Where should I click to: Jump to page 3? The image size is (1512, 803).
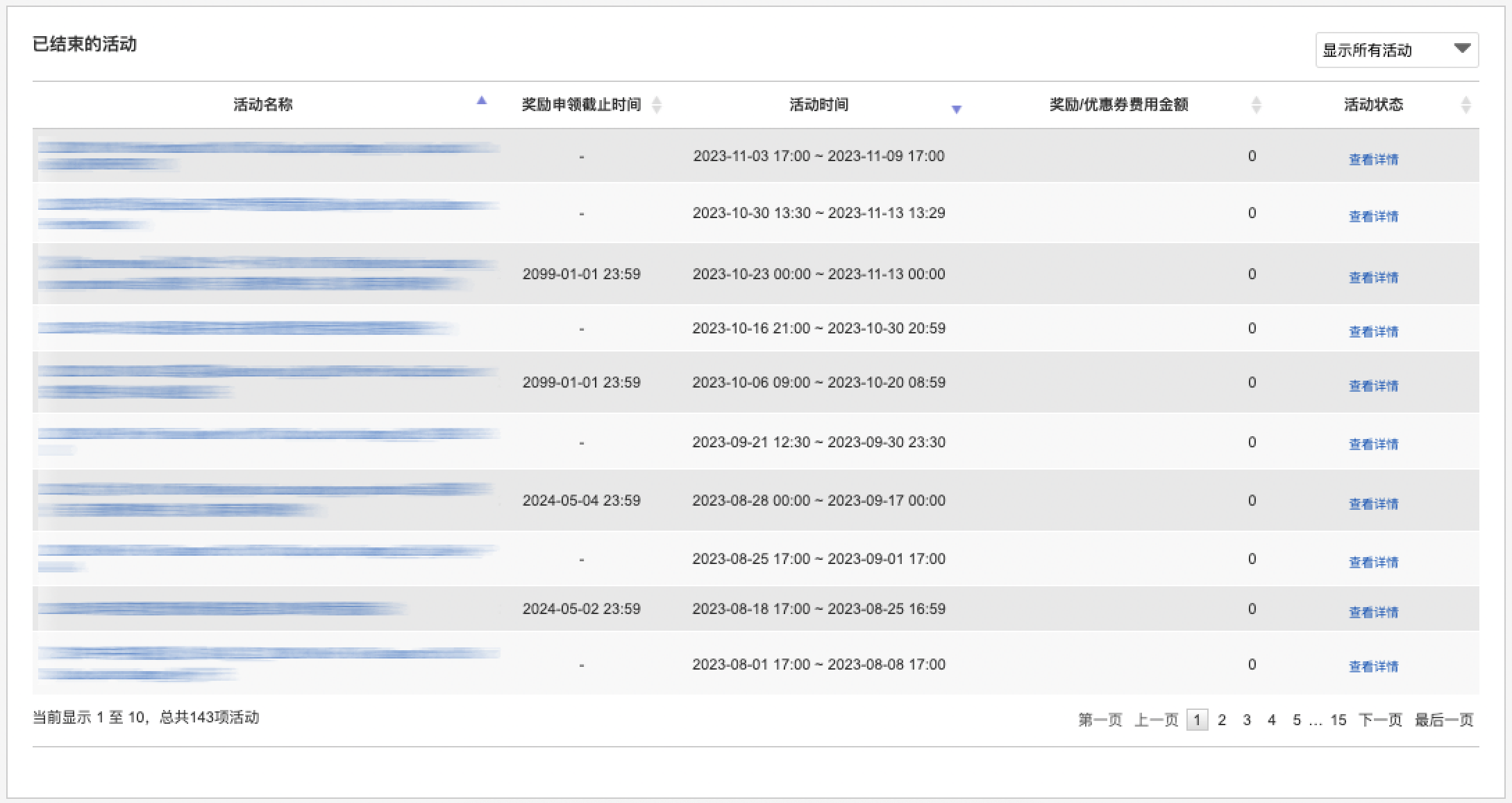tap(1247, 720)
